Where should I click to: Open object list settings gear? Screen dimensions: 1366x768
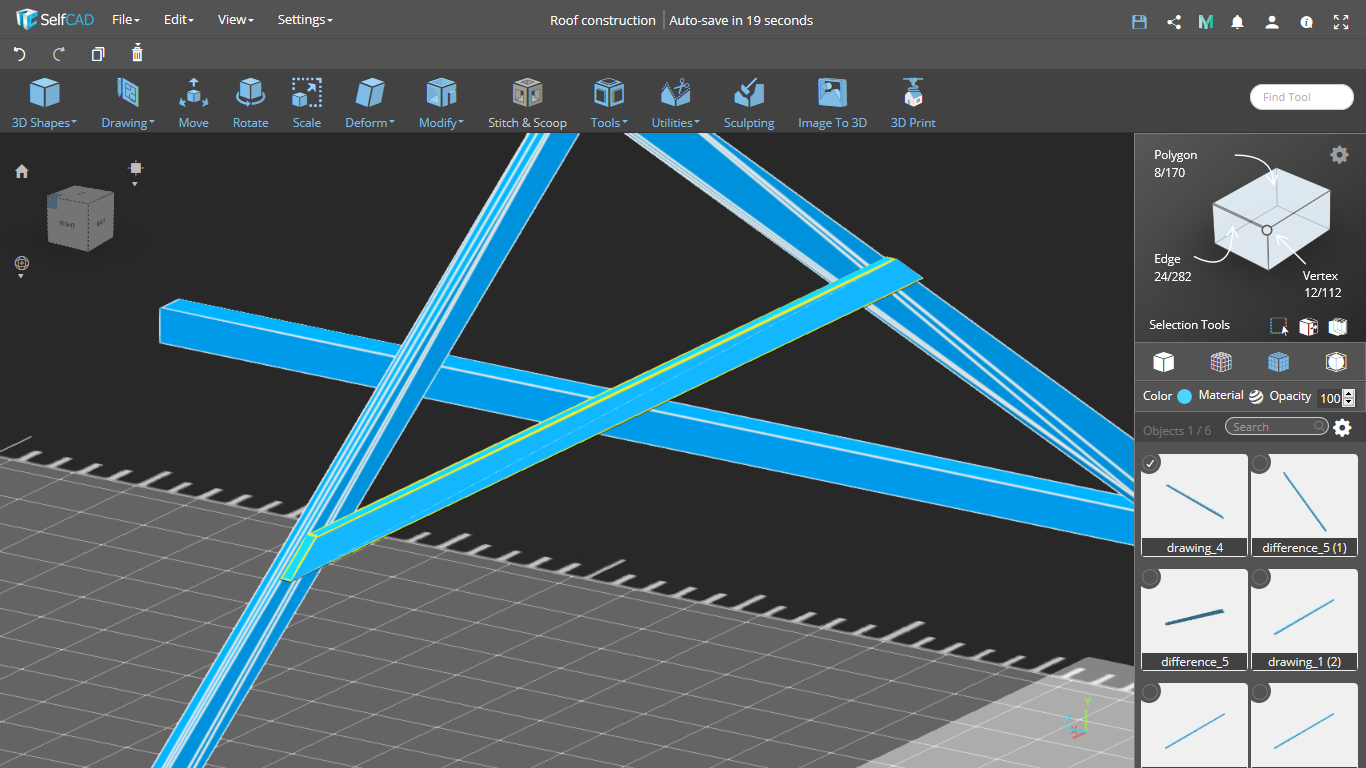click(1342, 428)
